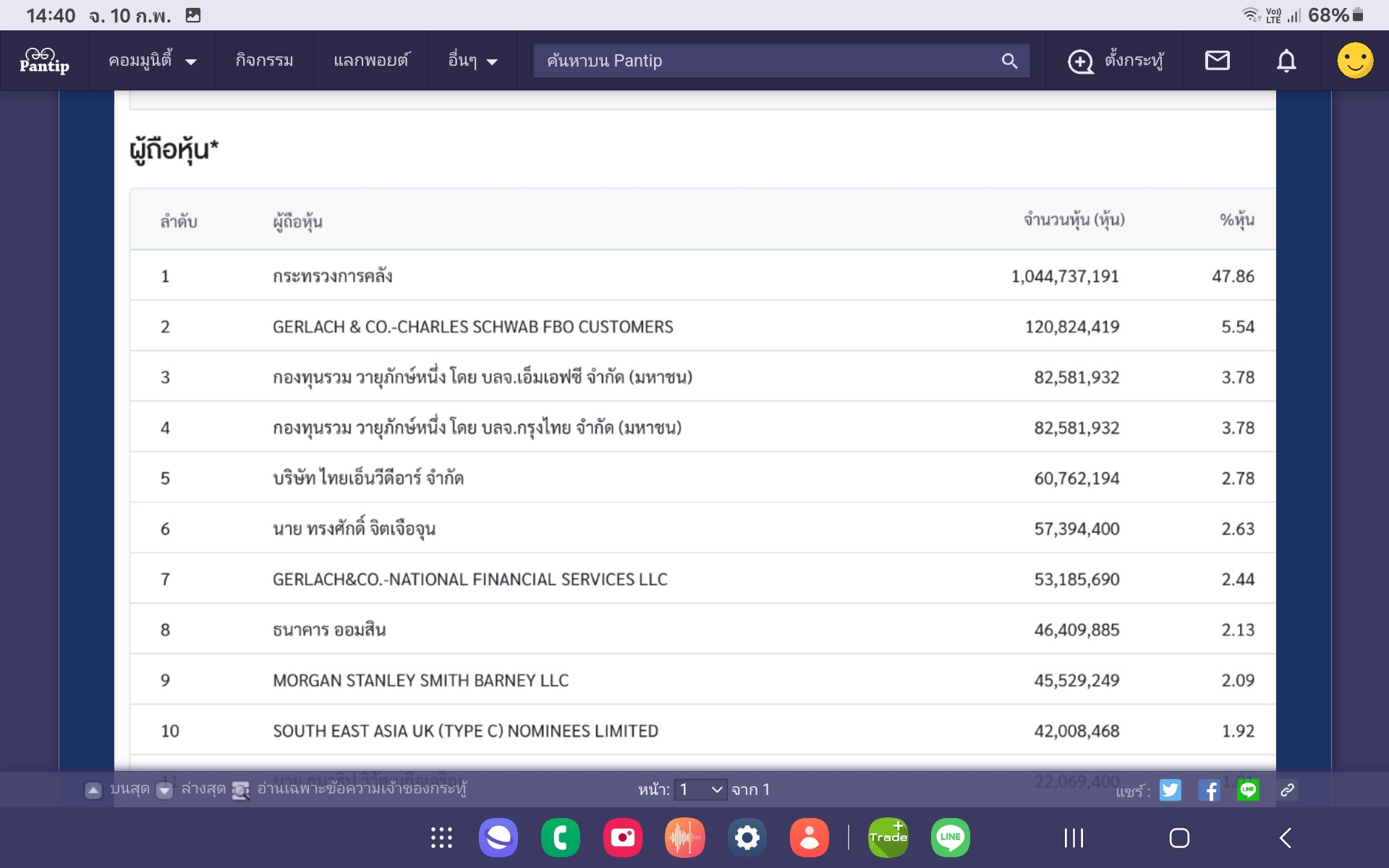Select the บลจ.เอ็มเอฟซี Vayupak fund row

tap(702, 377)
